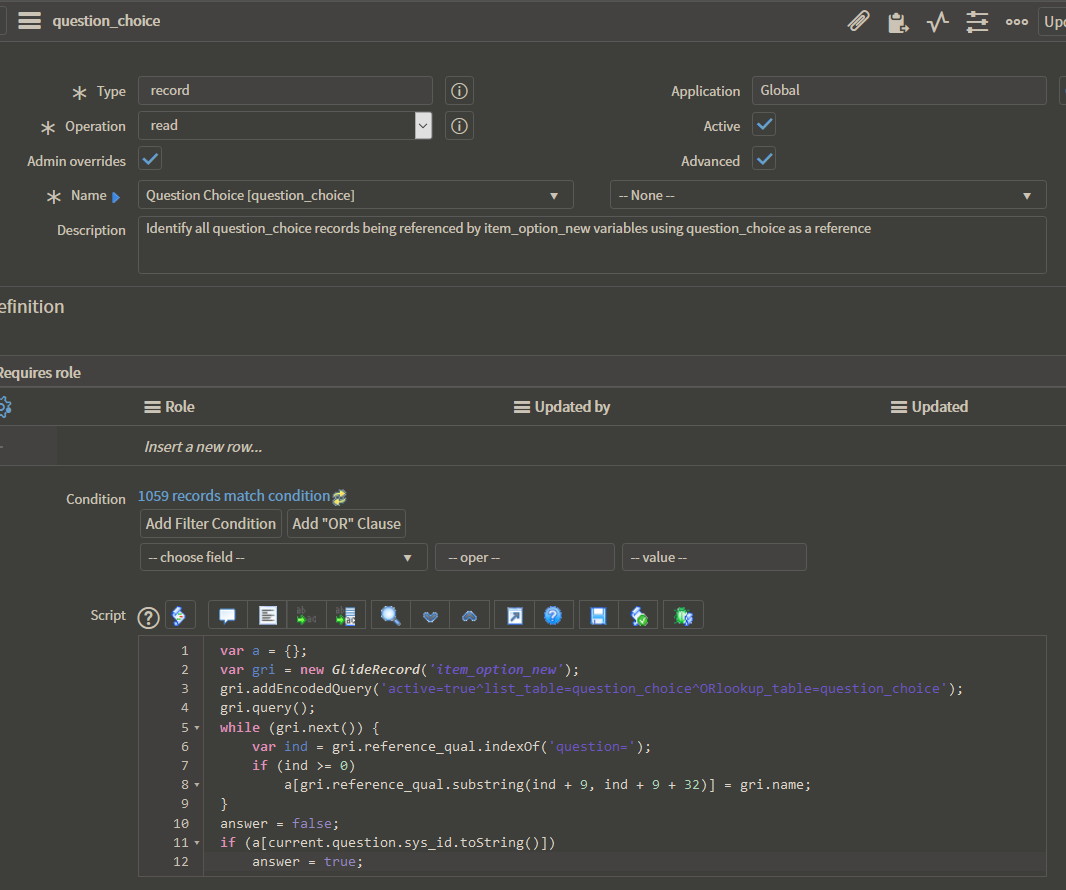This screenshot has height=890, width=1066.
Task: Open the three-dots more options menu
Action: [1017, 21]
